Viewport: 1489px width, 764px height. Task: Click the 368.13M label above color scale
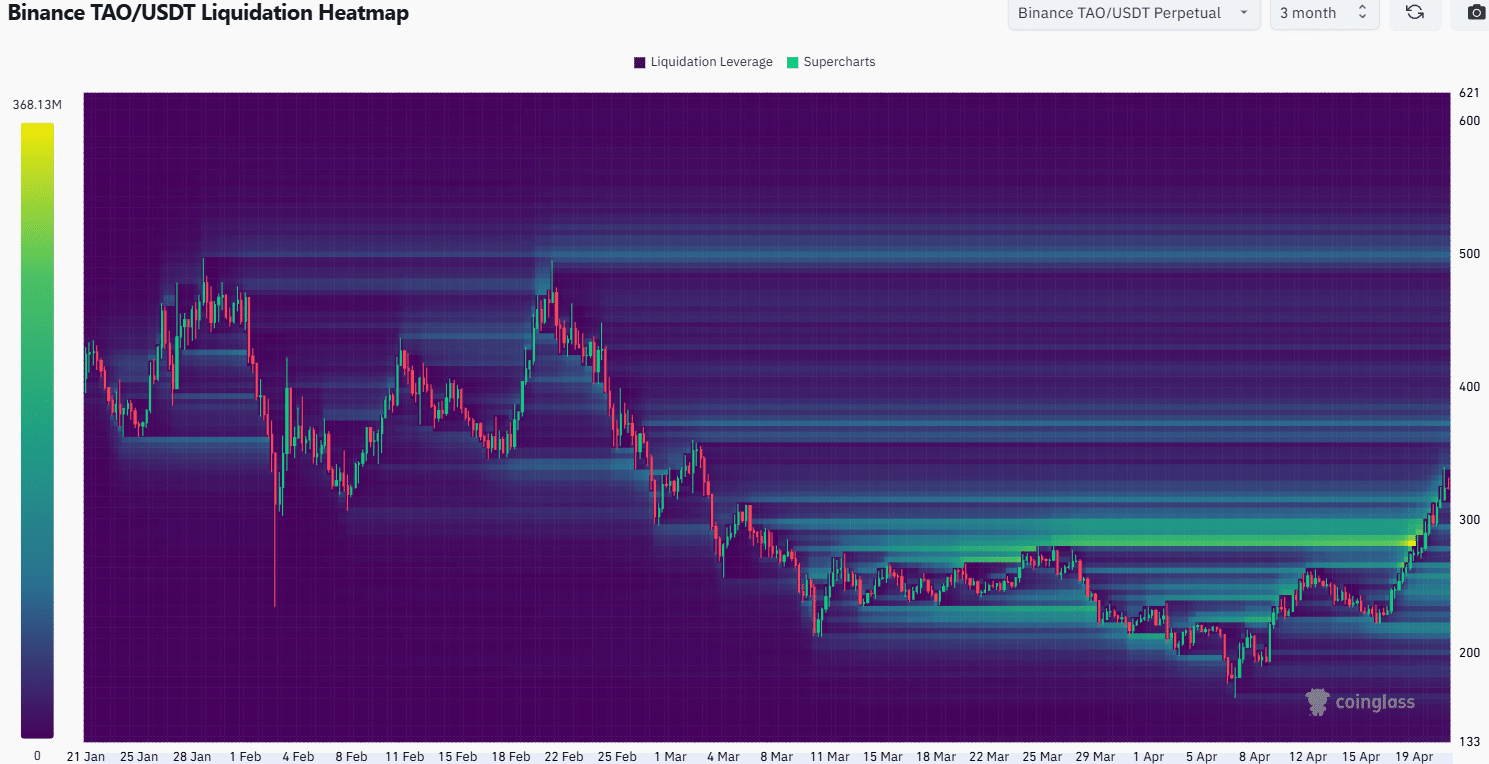tap(38, 104)
